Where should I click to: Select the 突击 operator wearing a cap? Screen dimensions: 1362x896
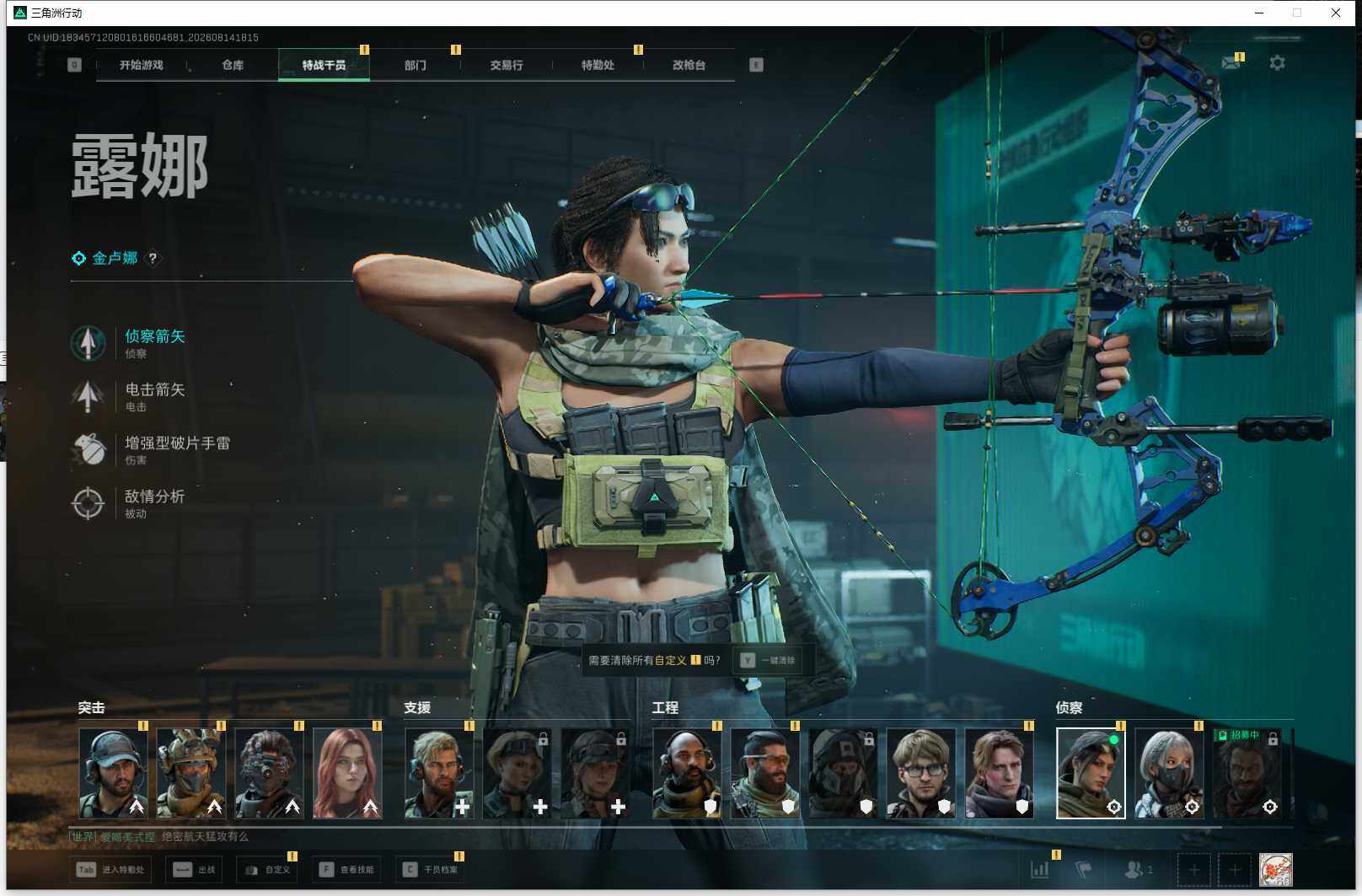(114, 774)
